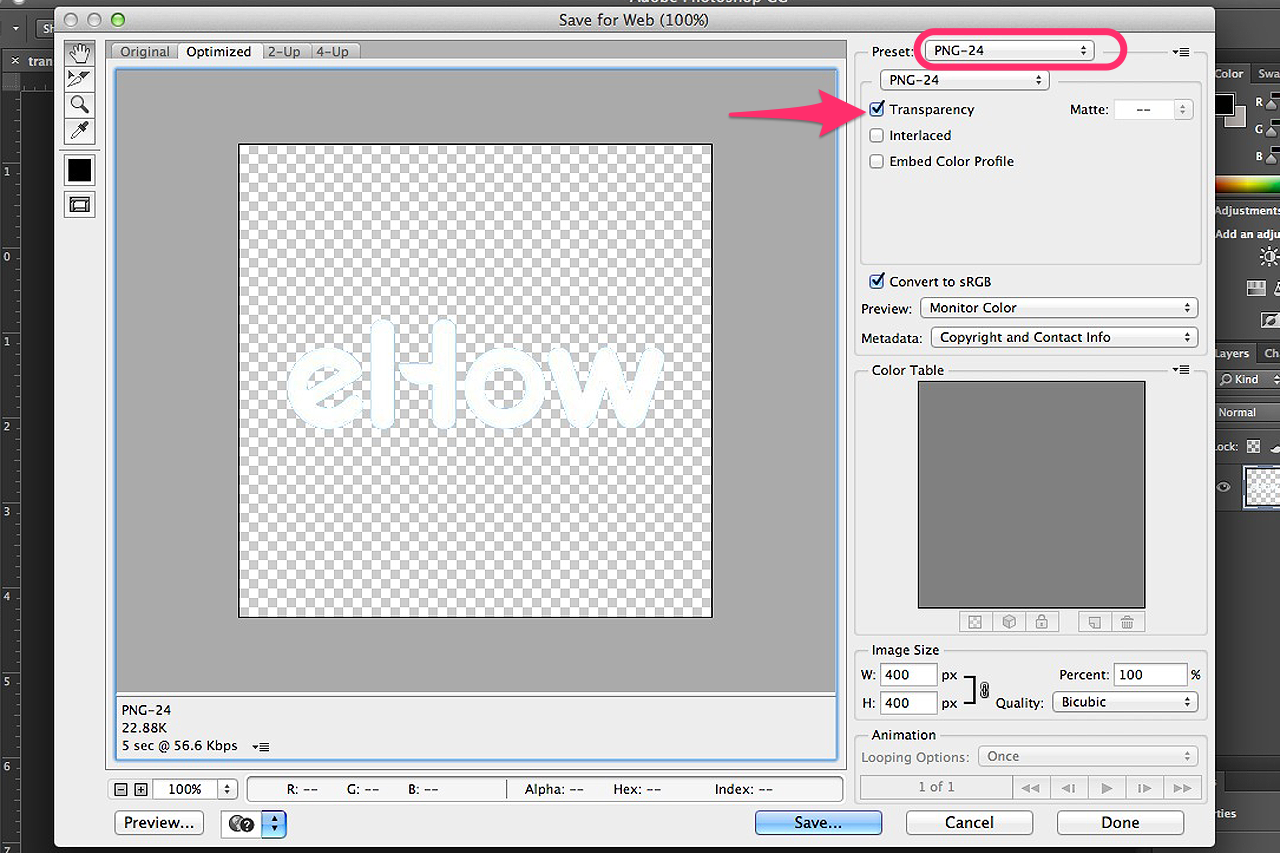Image resolution: width=1280 pixels, height=853 pixels.
Task: Click the layer thumbnail in Layers panel
Action: [x=1262, y=488]
